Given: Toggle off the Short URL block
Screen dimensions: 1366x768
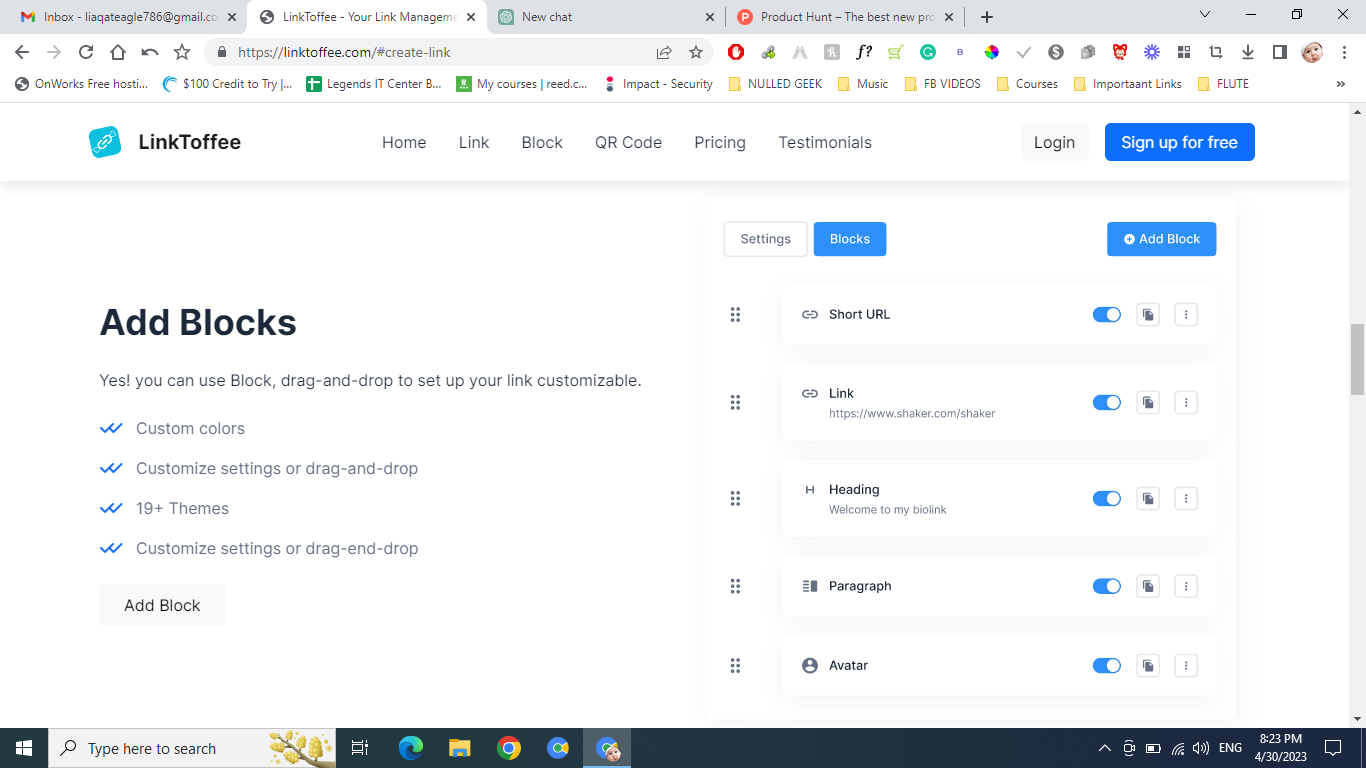Looking at the screenshot, I should point(1107,314).
